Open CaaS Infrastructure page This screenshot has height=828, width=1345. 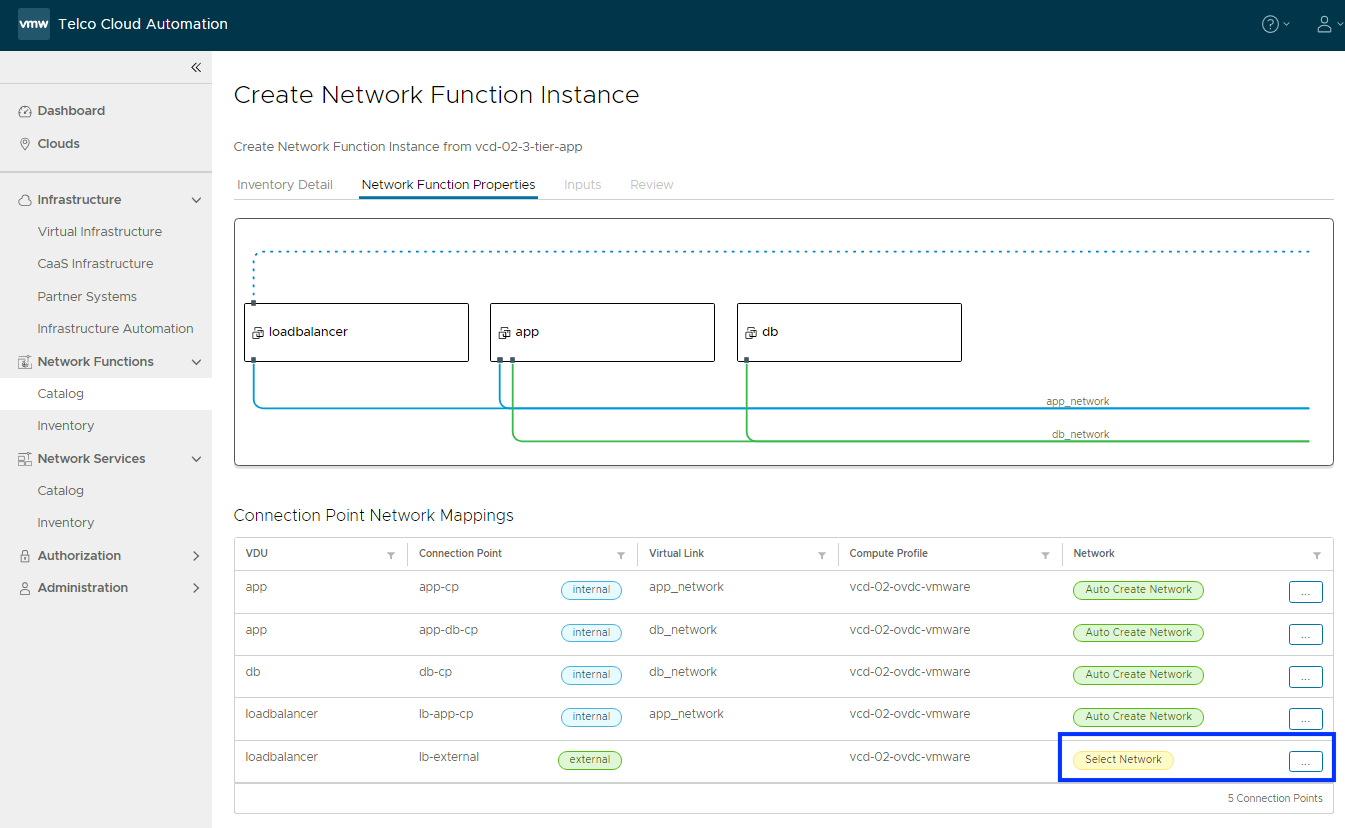point(95,264)
